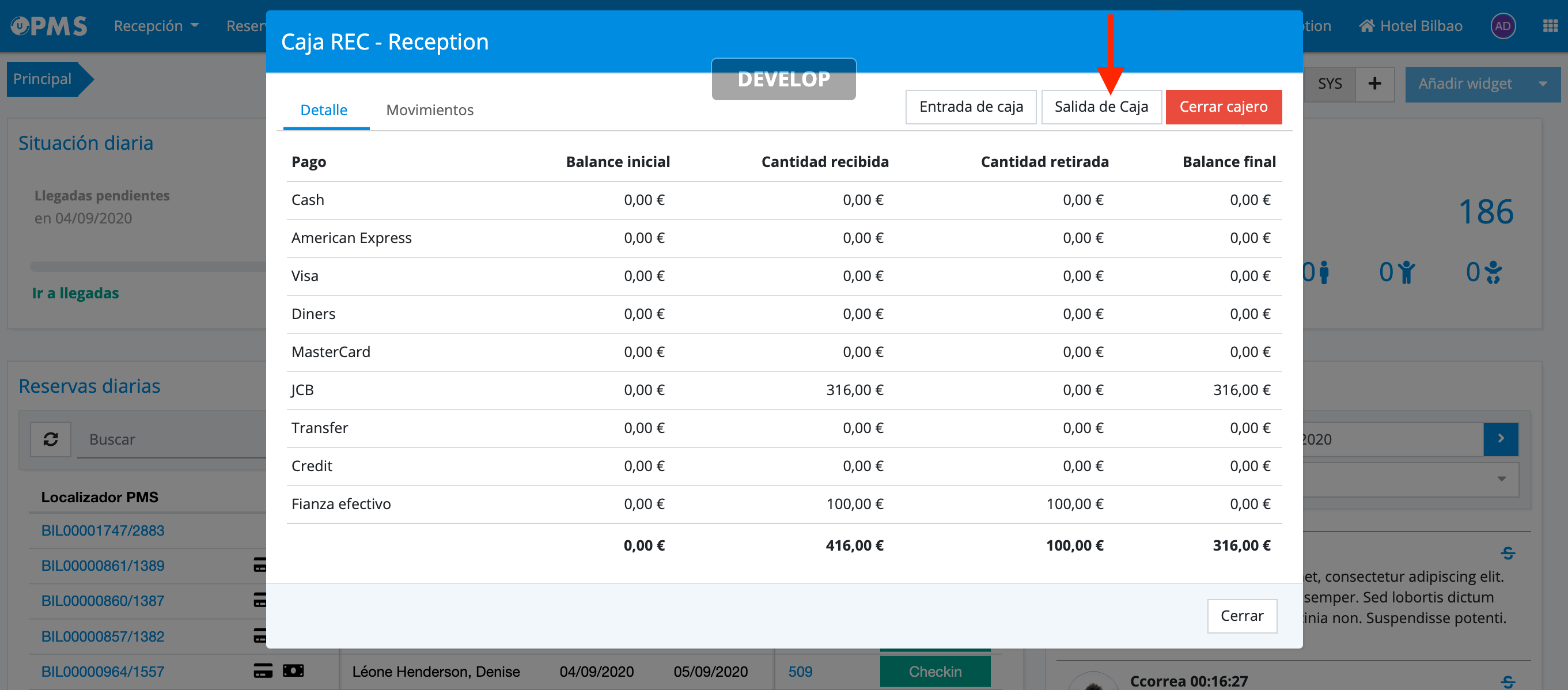Open the apps grid icon
Screen dimensions: 1568x690
1550,26
